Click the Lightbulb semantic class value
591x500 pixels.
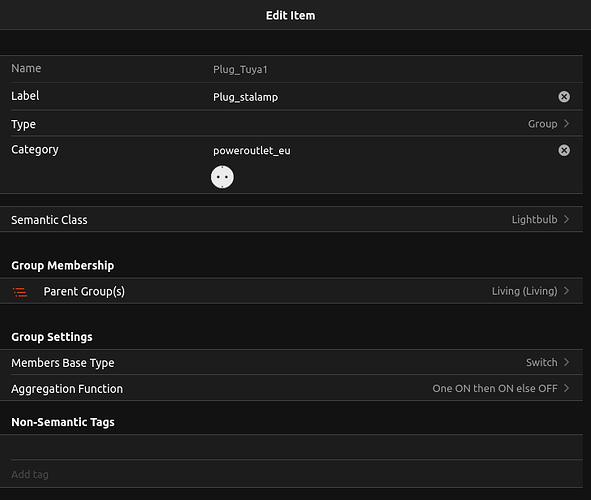534,219
